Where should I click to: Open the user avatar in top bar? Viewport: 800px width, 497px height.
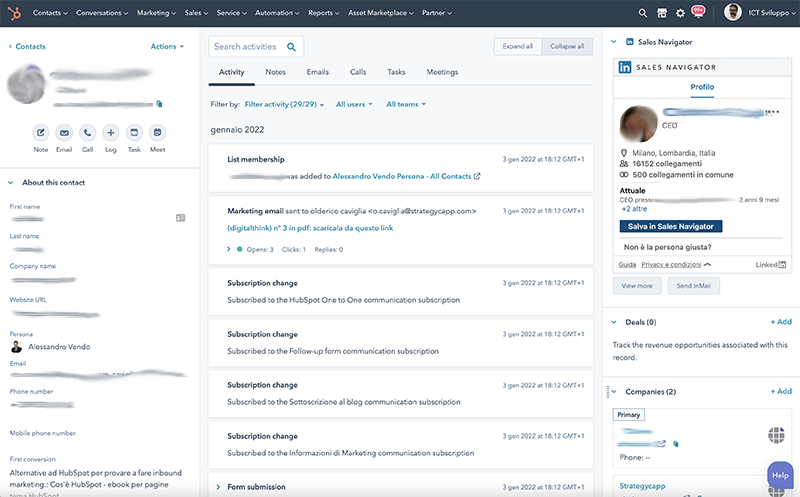733,12
